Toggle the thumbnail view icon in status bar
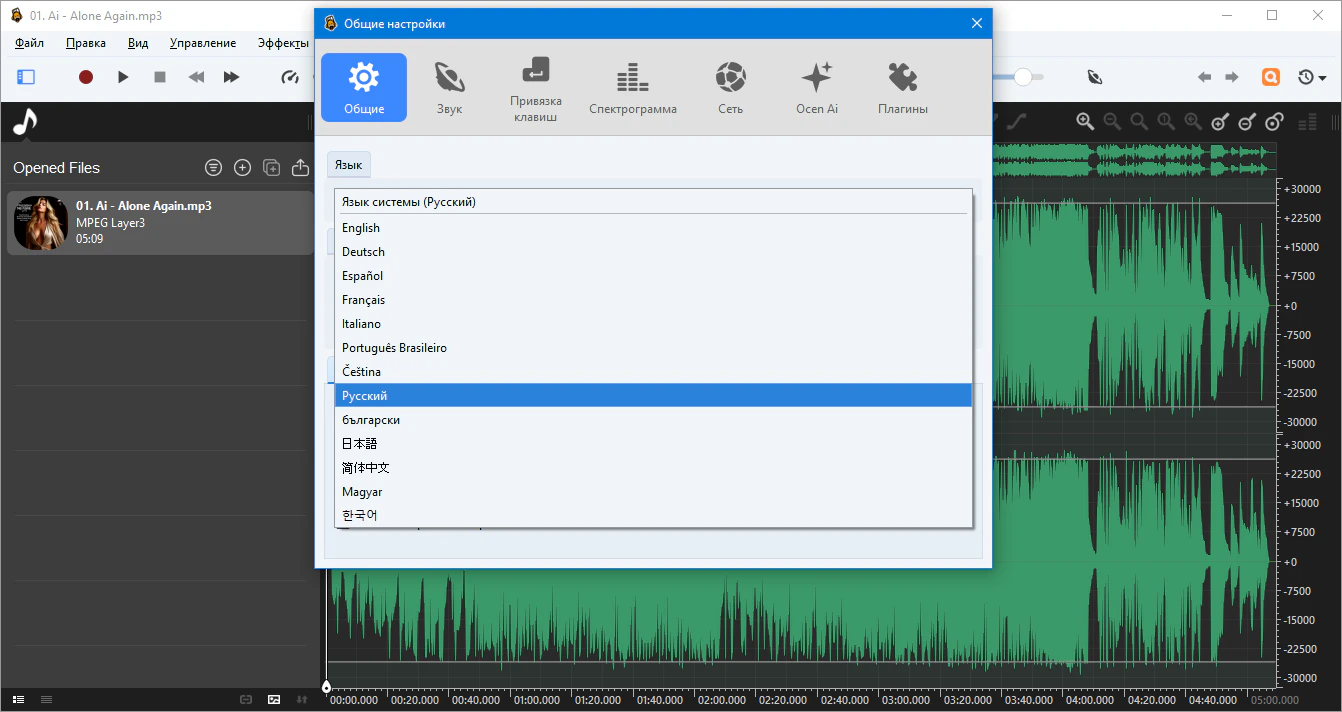The height and width of the screenshot is (712, 1342). (x=274, y=699)
